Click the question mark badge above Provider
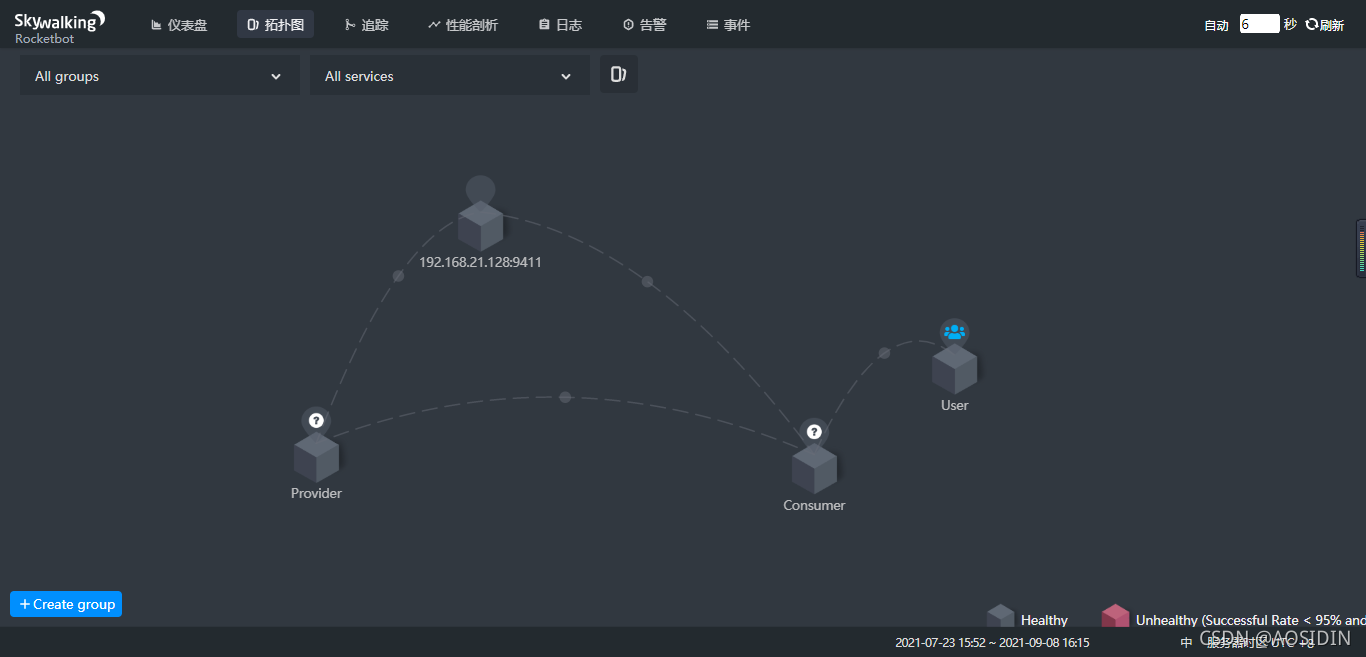Screen dimensions: 1366x657 [316, 421]
